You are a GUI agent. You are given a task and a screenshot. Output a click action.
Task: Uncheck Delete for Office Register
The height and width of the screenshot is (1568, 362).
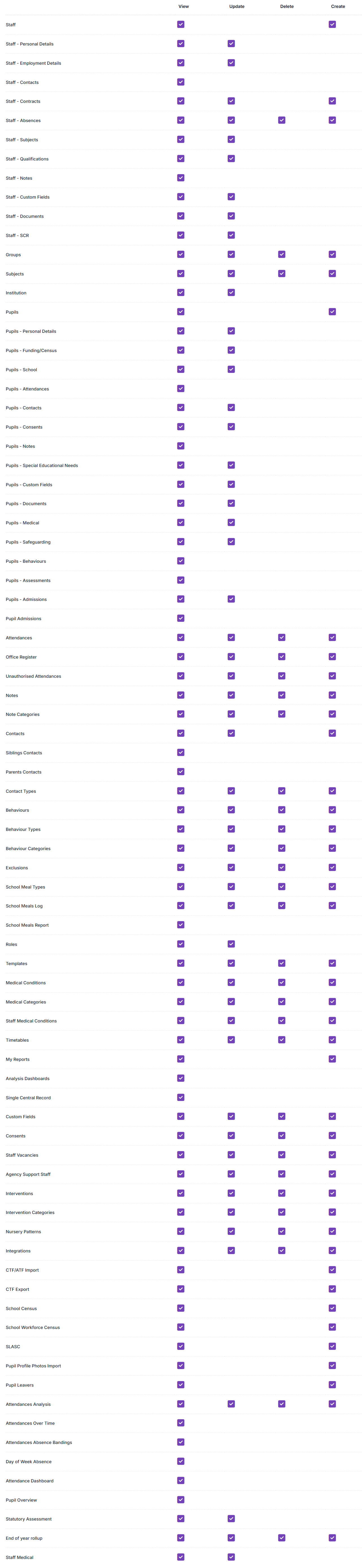[282, 657]
